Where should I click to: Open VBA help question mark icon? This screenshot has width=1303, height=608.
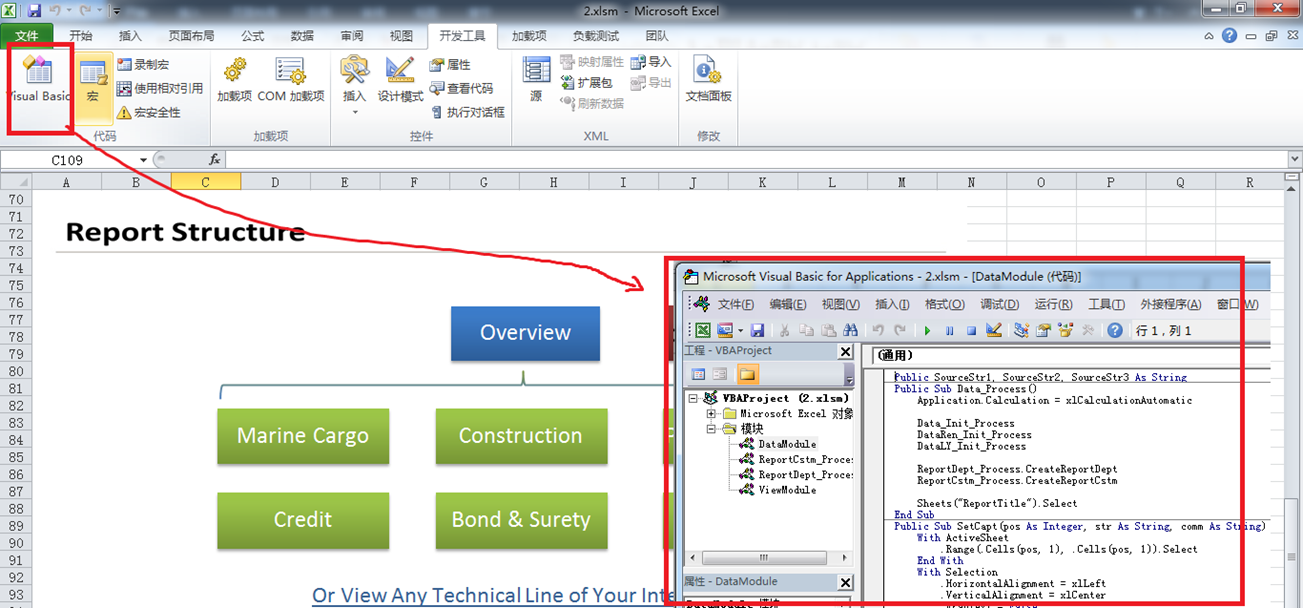coord(1115,330)
